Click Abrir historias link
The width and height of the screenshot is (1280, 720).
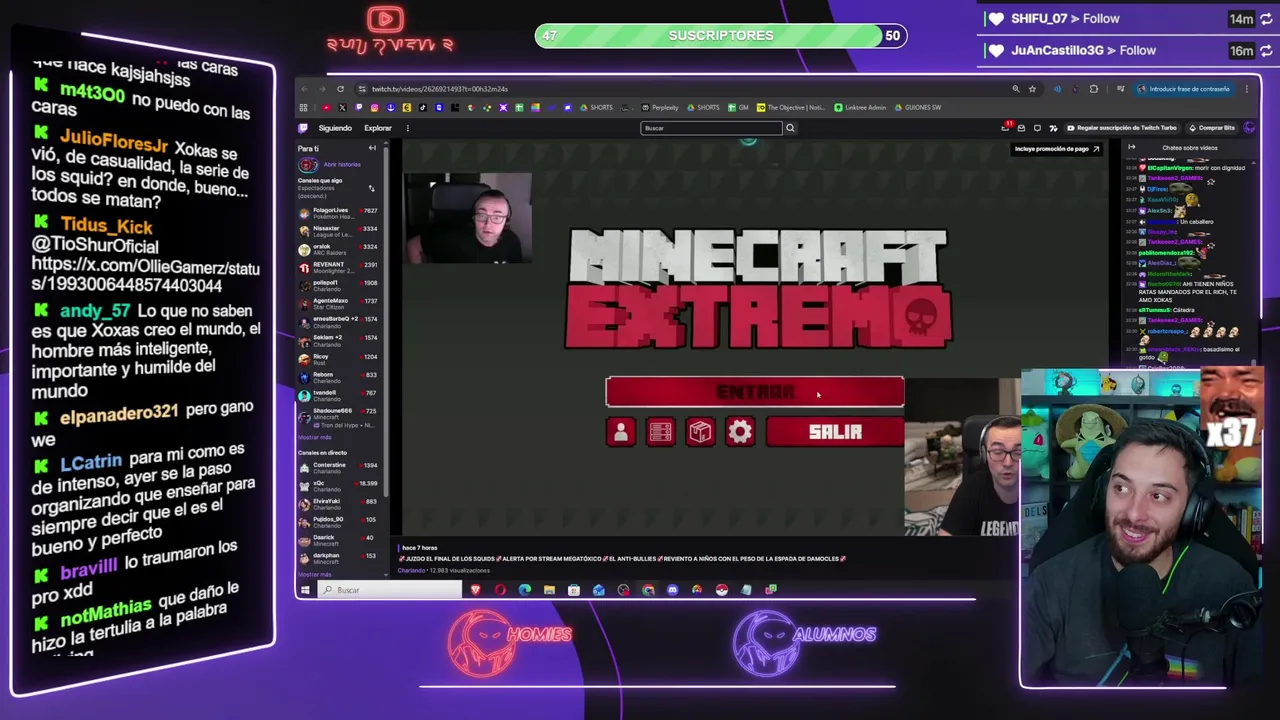[342, 165]
